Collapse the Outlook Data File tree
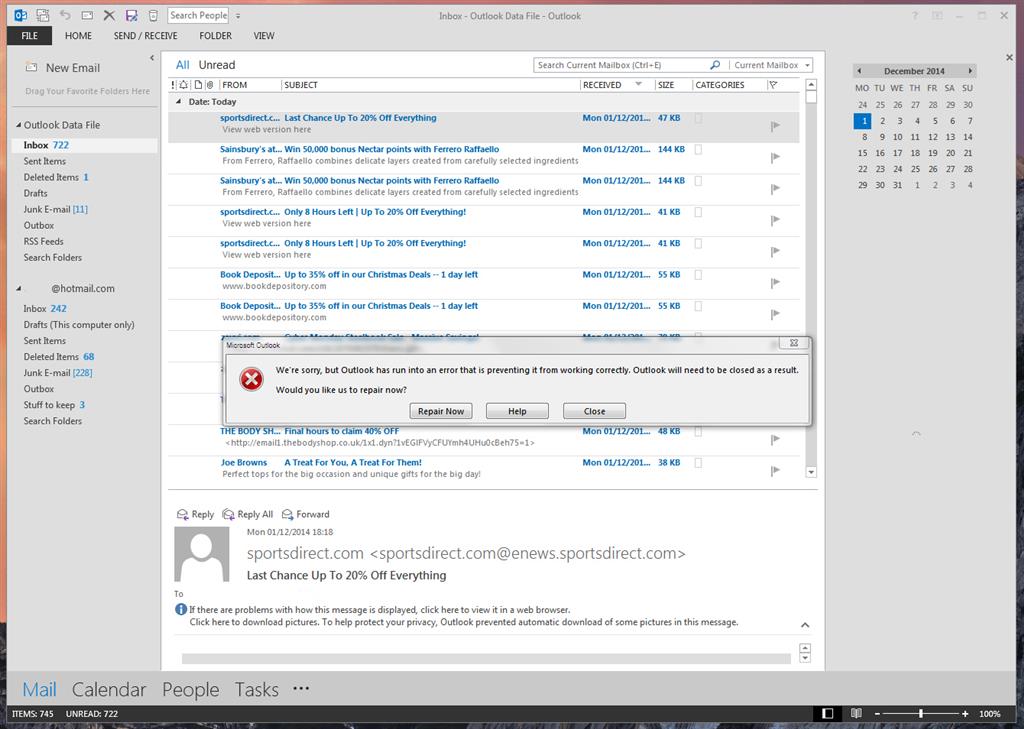The image size is (1024, 729). 19,125
